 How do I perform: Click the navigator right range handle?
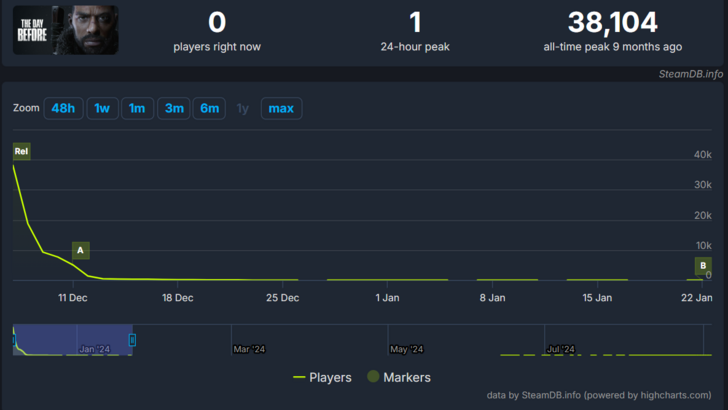[132, 340]
